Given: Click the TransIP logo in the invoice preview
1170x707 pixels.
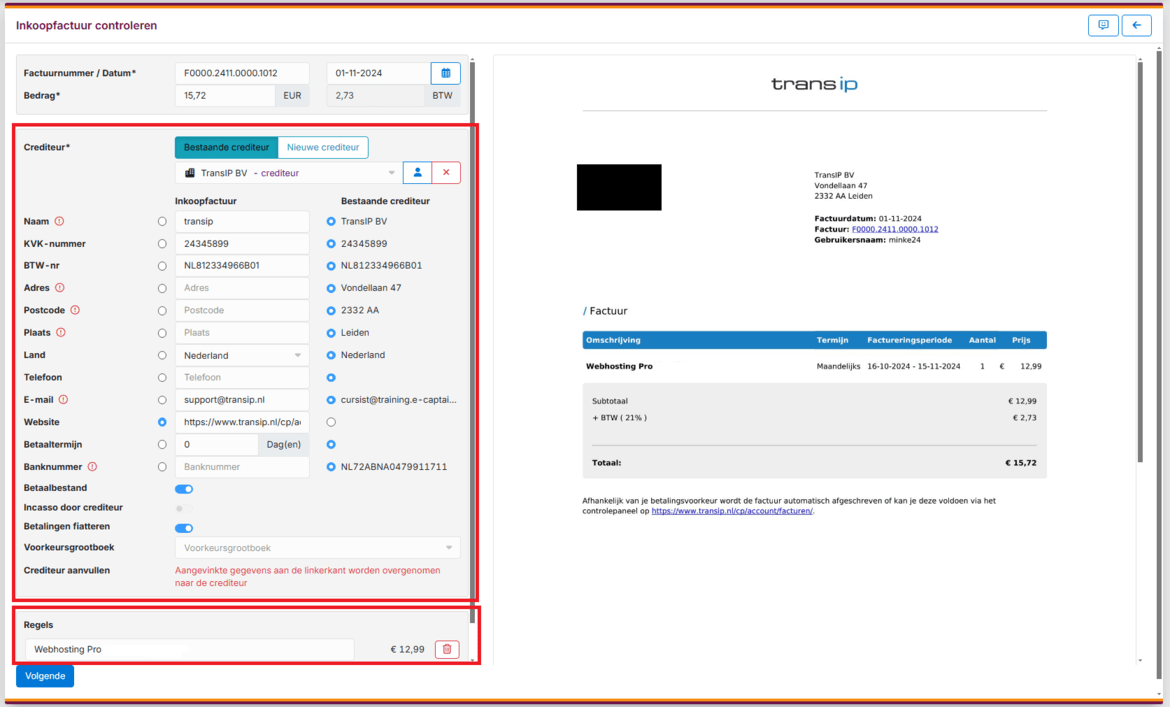Looking at the screenshot, I should click(814, 84).
